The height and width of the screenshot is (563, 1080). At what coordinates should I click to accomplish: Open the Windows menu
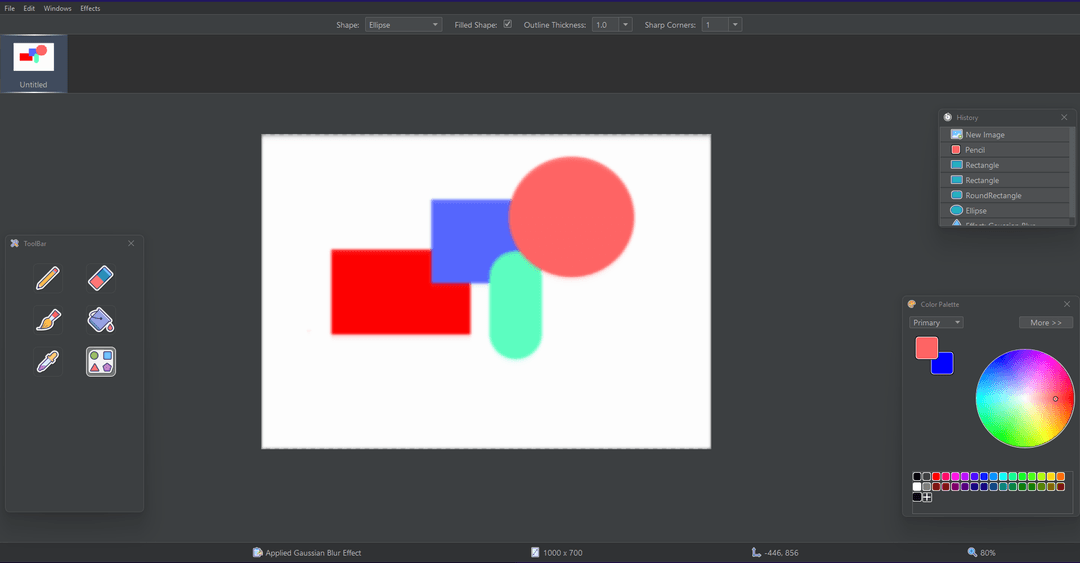pos(57,8)
